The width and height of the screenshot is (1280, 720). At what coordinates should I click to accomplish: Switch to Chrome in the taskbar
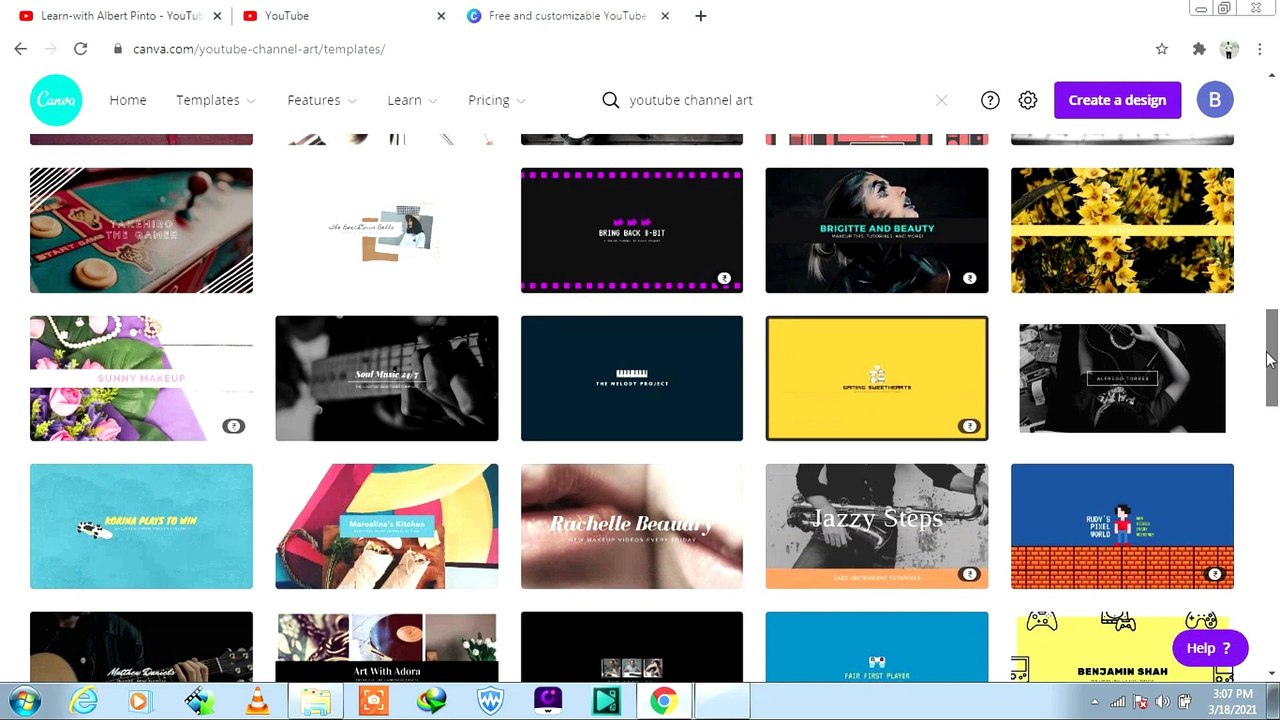coord(663,701)
